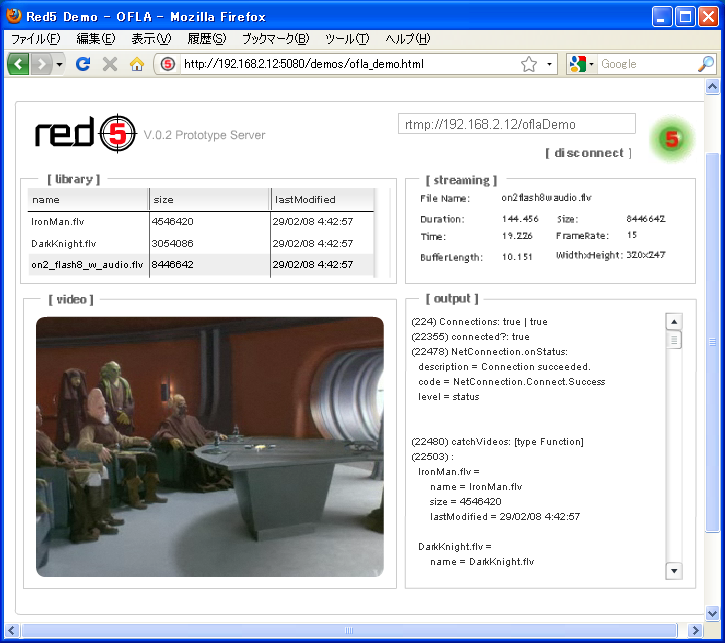
Task: Click the streaming Size value 8446642
Action: 645,219
